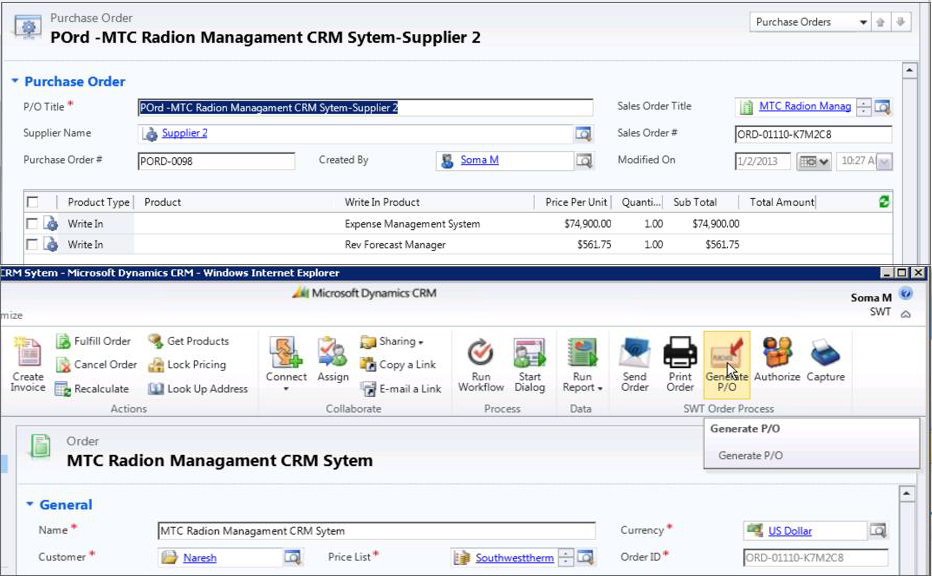The height and width of the screenshot is (576, 932).
Task: Refresh the product grid with green icon
Action: tap(883, 202)
